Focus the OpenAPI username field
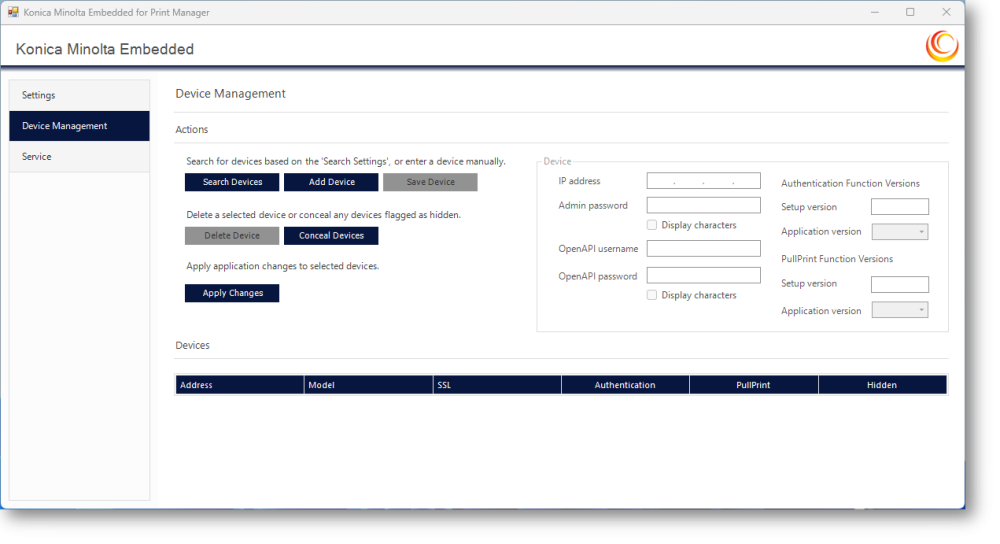 tap(703, 248)
